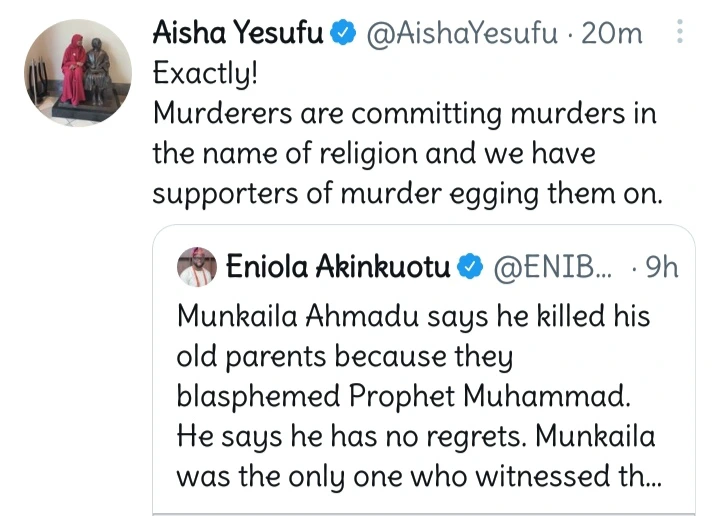Image resolution: width=720 pixels, height=516 pixels.
Task: Click "blasphemed Prophet Muhammad" line in quote
Action: coord(404,397)
